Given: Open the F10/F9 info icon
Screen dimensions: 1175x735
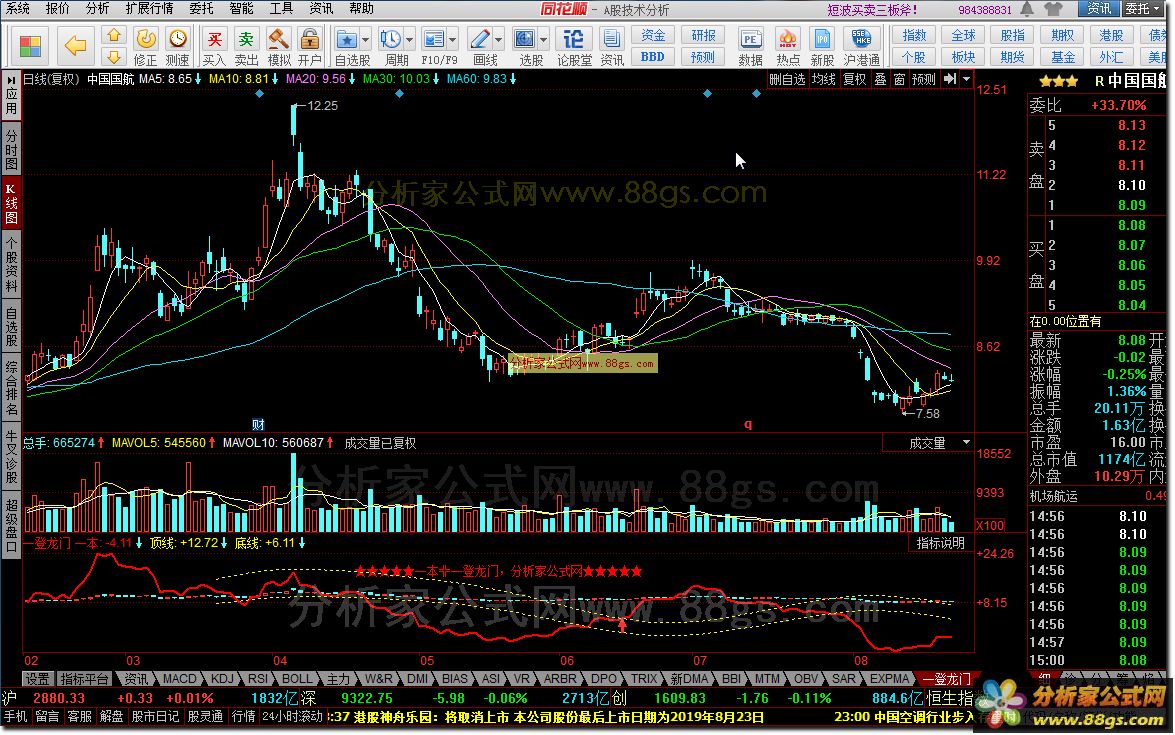Looking at the screenshot, I should tap(433, 39).
